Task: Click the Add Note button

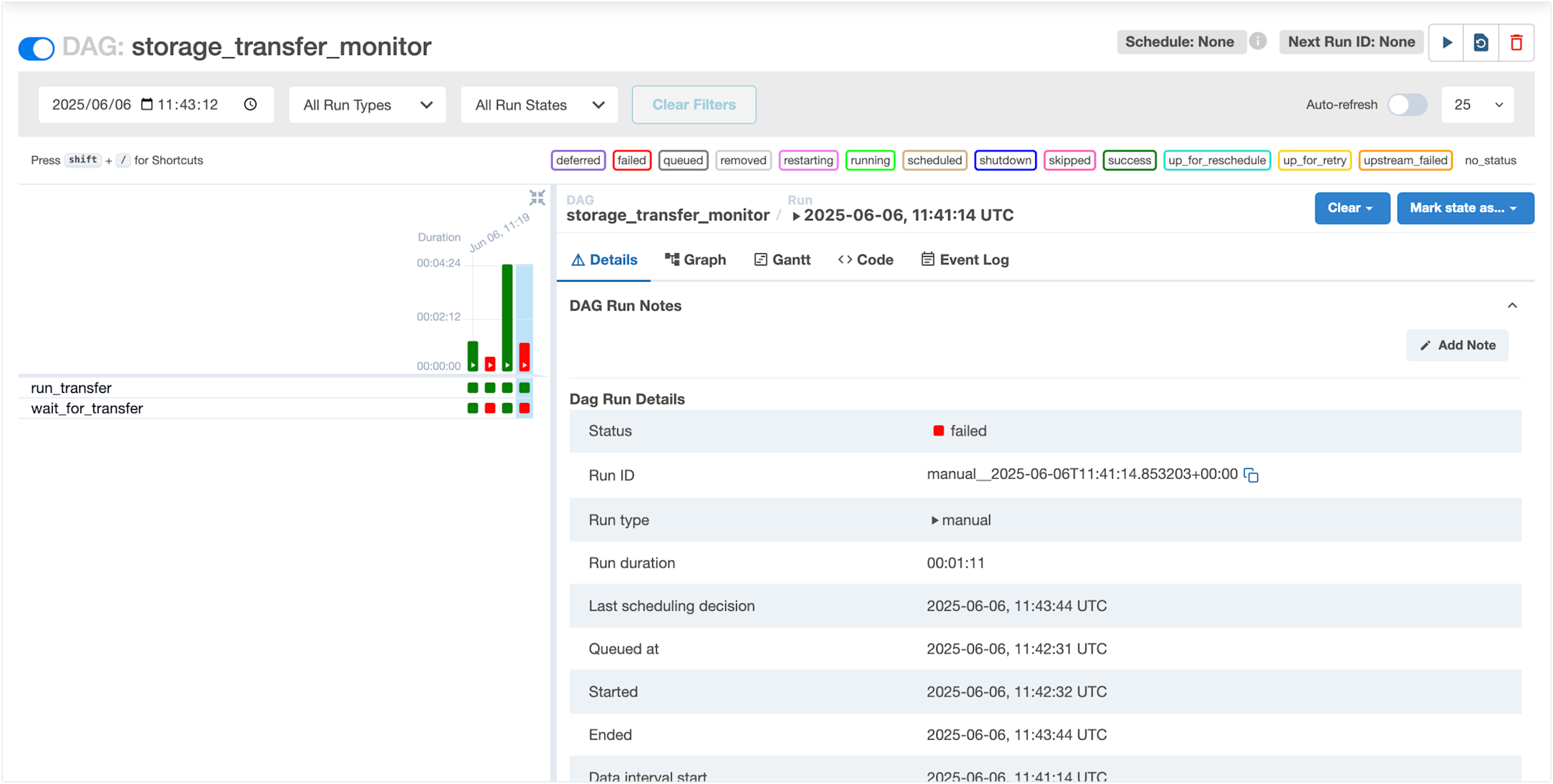Action: [x=1457, y=345]
